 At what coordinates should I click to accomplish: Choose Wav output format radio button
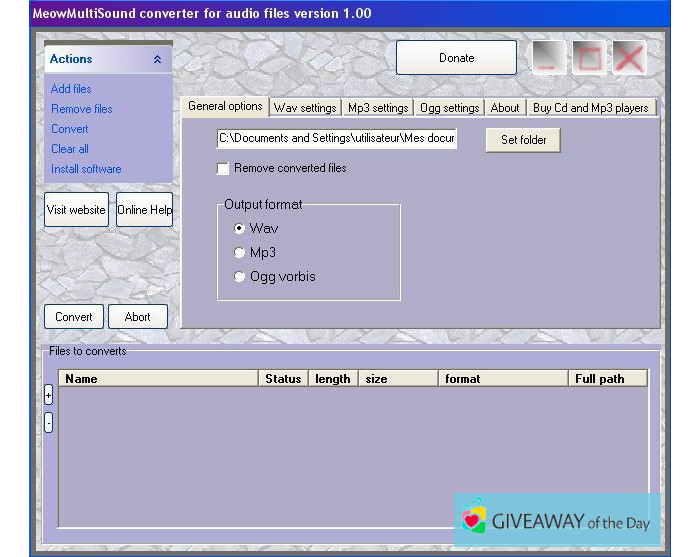coord(239,229)
